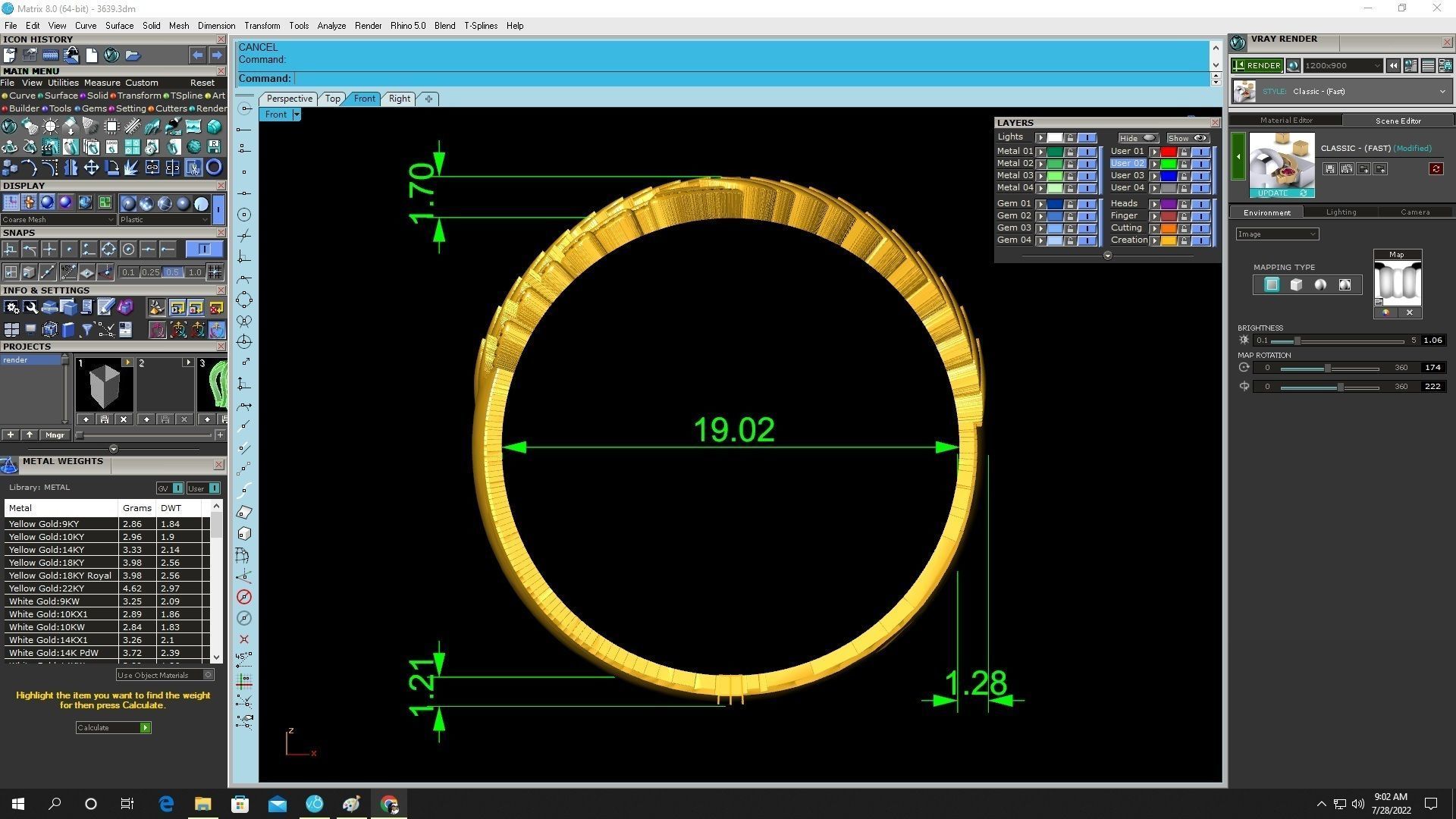Screen dimensions: 1456x819
Task: Click the V-Ray logo icon in main menu
Action: pyautogui.click(x=9, y=127)
